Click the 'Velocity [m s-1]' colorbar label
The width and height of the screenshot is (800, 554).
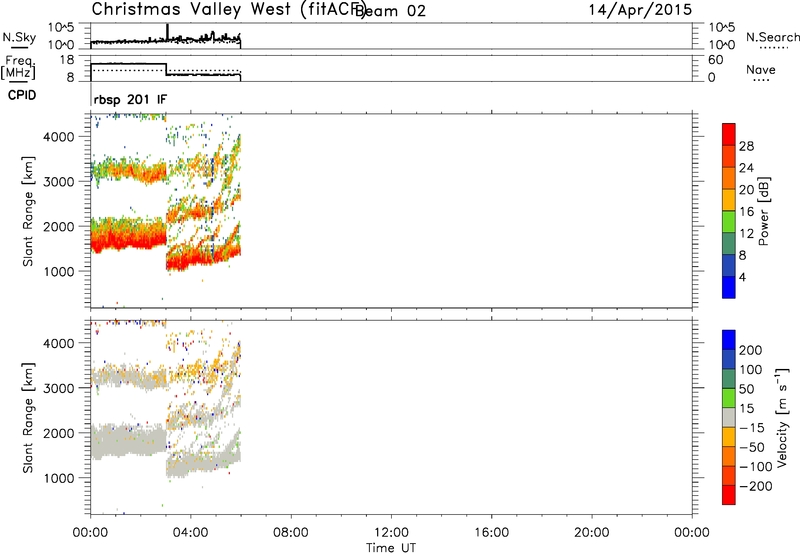point(782,417)
